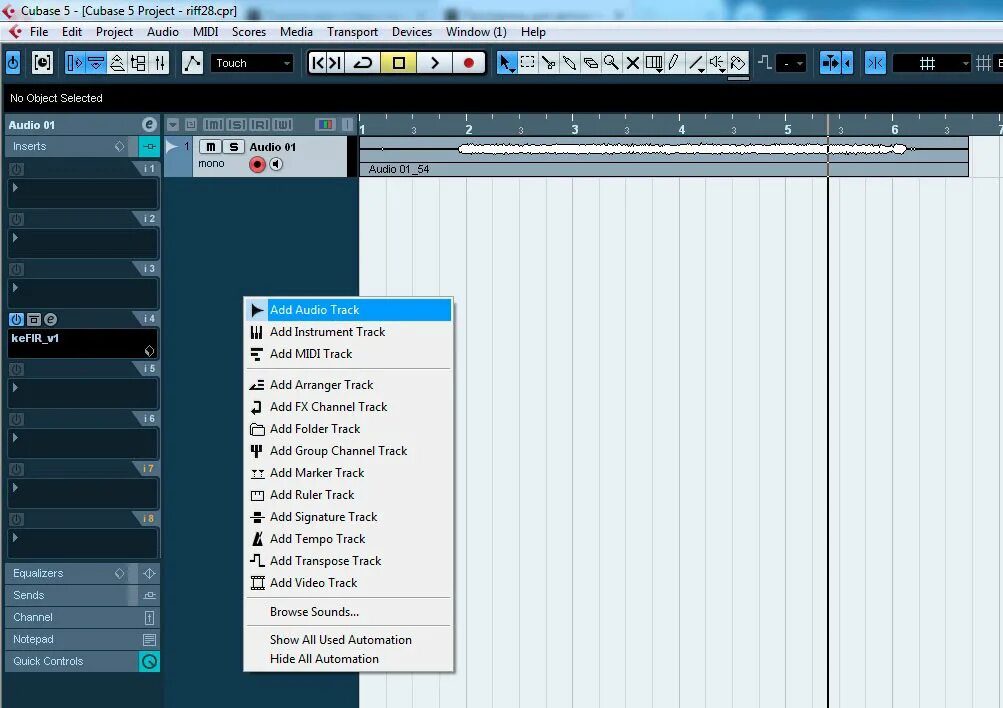Select the Play speaker tool
1003x708 pixels.
pos(717,63)
